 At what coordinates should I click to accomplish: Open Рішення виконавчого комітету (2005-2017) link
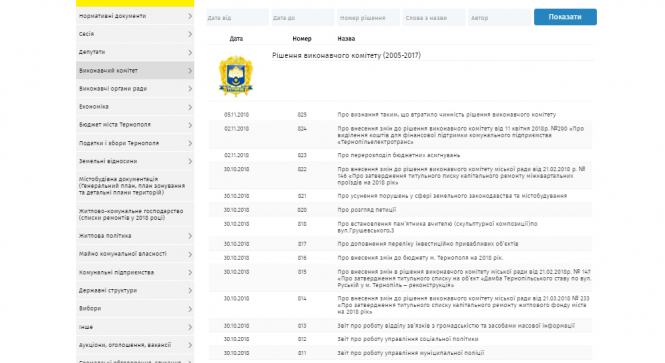pos(346,56)
